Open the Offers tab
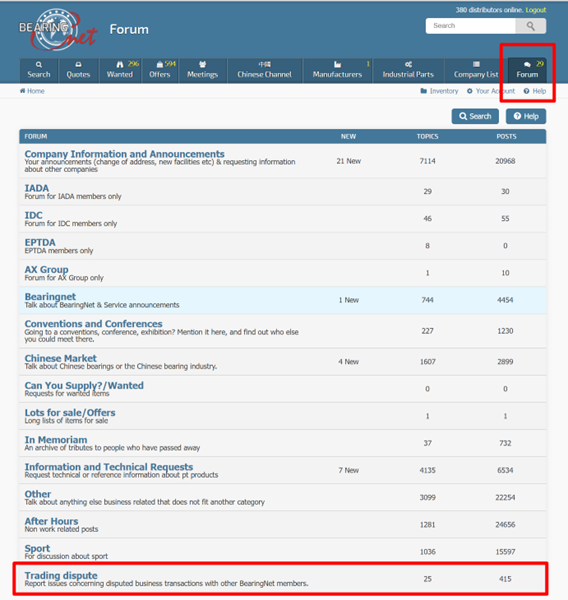Screen dimensions: 568x600 [x=160, y=70]
